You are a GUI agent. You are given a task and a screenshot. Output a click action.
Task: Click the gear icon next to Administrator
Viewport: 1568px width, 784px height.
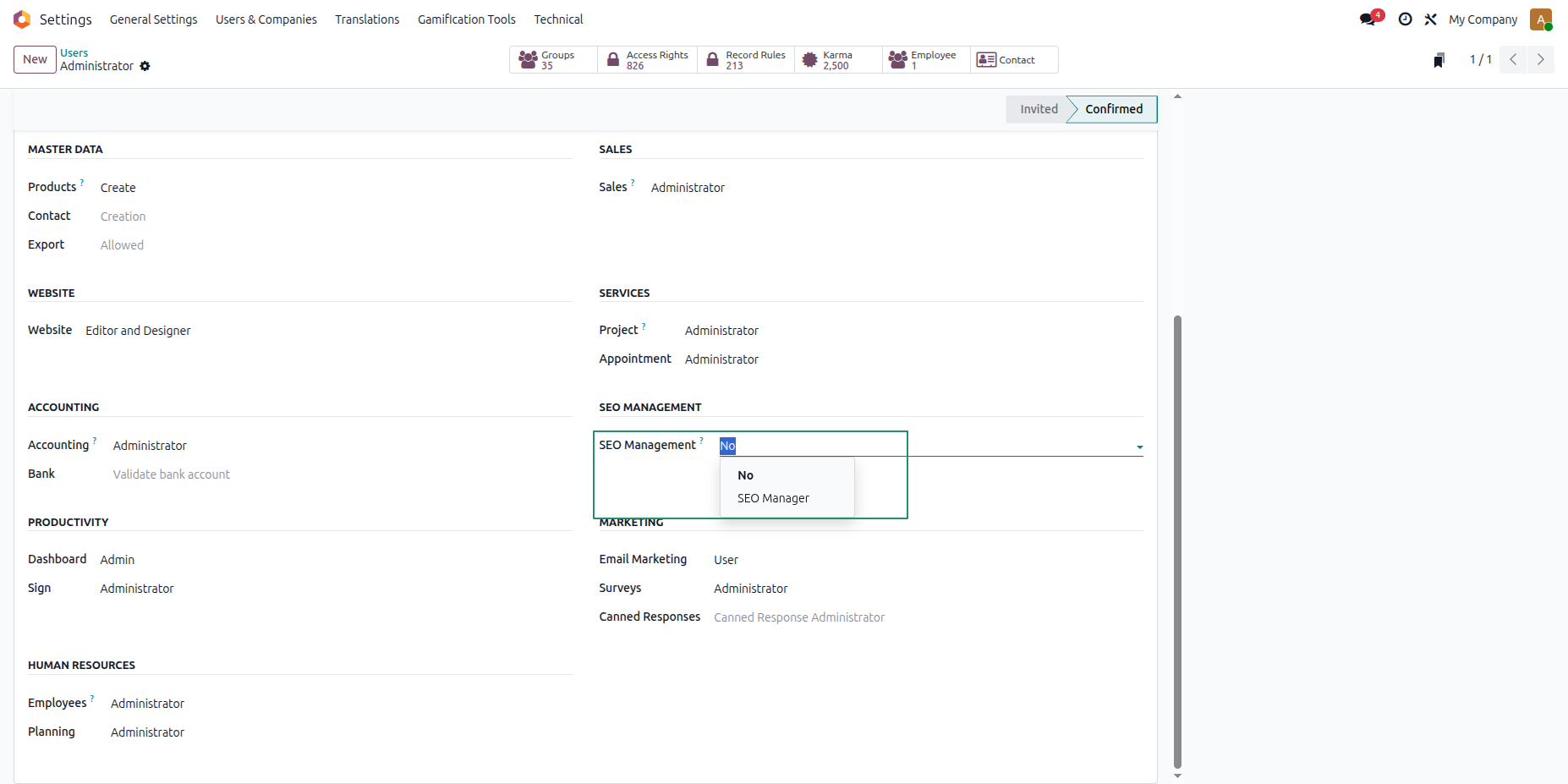click(145, 66)
